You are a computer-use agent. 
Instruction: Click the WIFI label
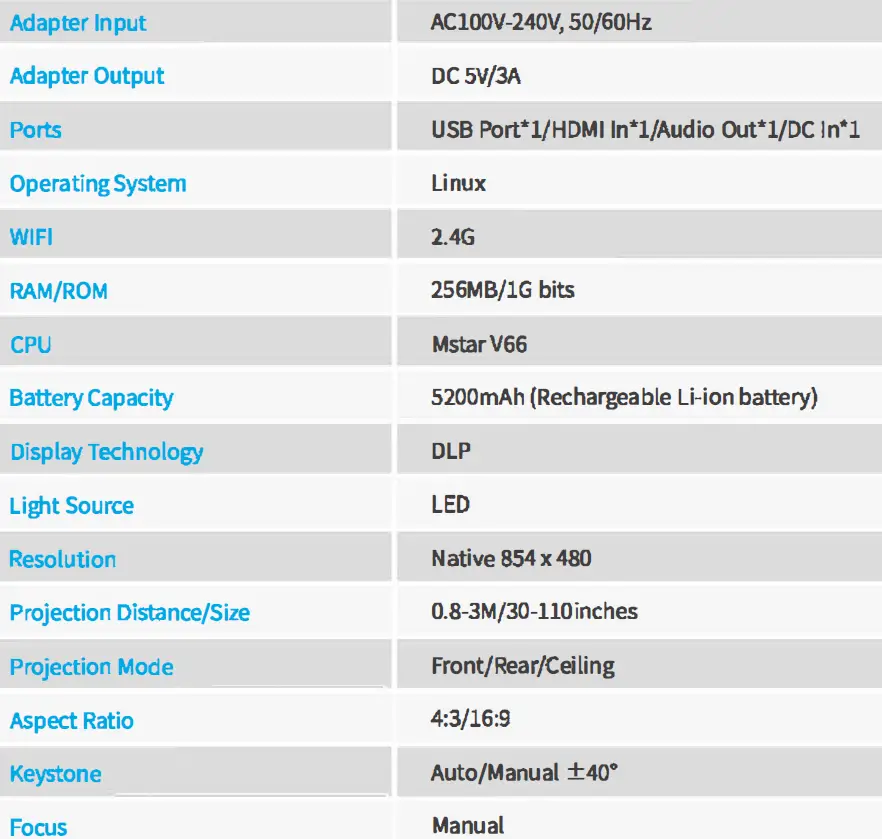(31, 238)
